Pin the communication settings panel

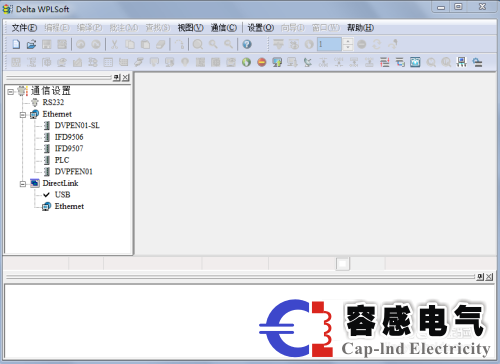tap(116, 77)
